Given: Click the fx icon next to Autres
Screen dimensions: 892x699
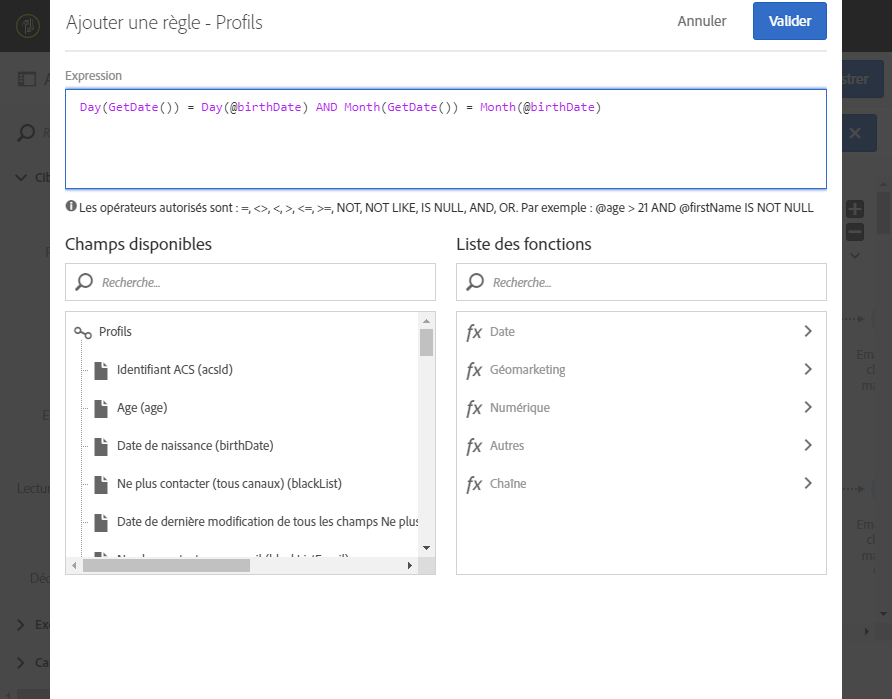Looking at the screenshot, I should click(474, 446).
